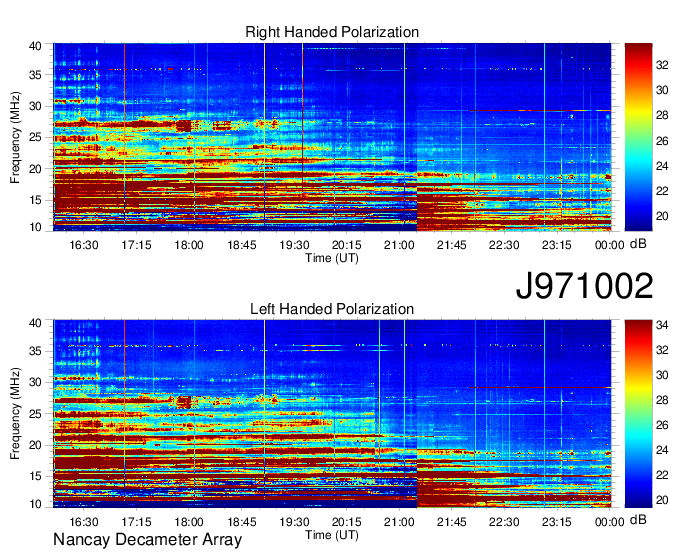
Task: Click the 19:30 time tick of the Right Handed plot
Action: tap(294, 245)
